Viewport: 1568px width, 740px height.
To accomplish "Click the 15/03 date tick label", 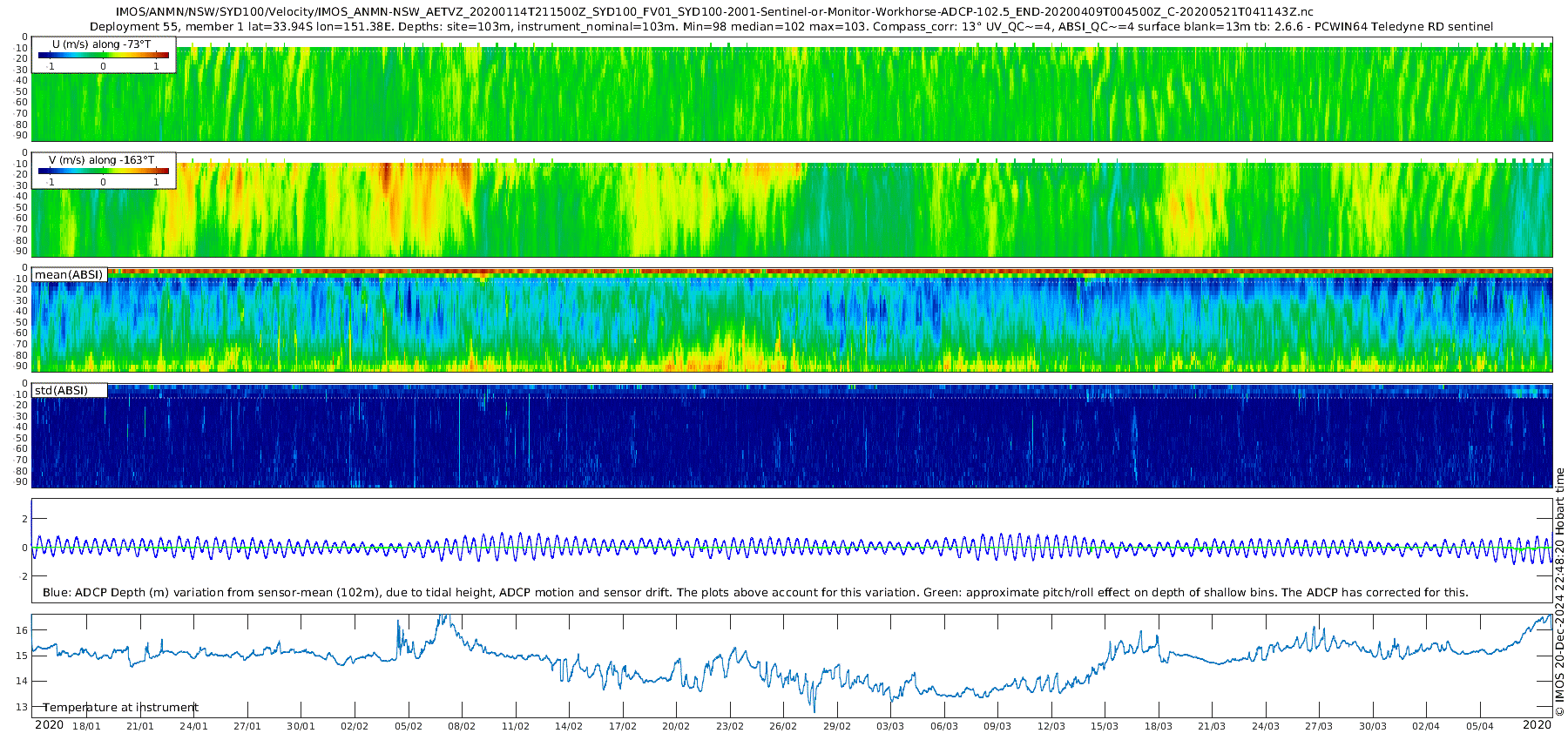I will click(1105, 726).
